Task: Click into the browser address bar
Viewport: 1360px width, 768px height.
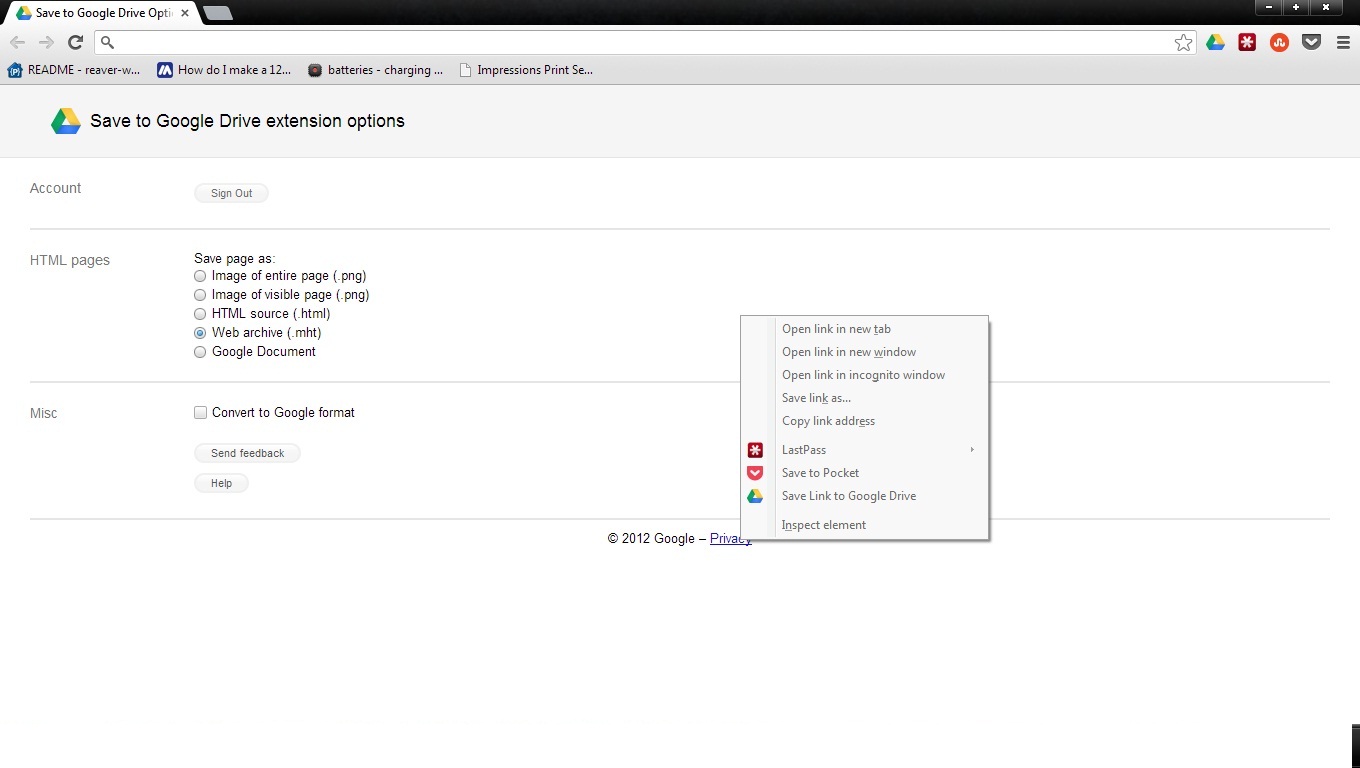Action: [x=645, y=42]
